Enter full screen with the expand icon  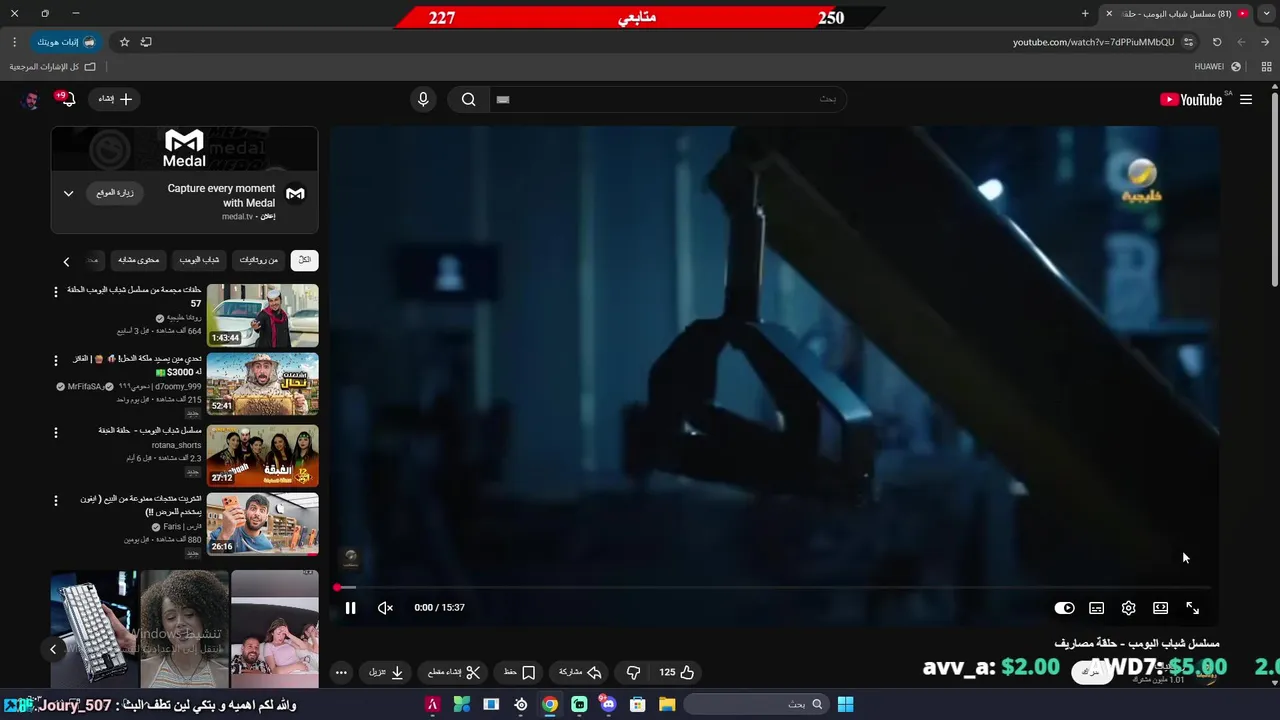pos(1192,608)
